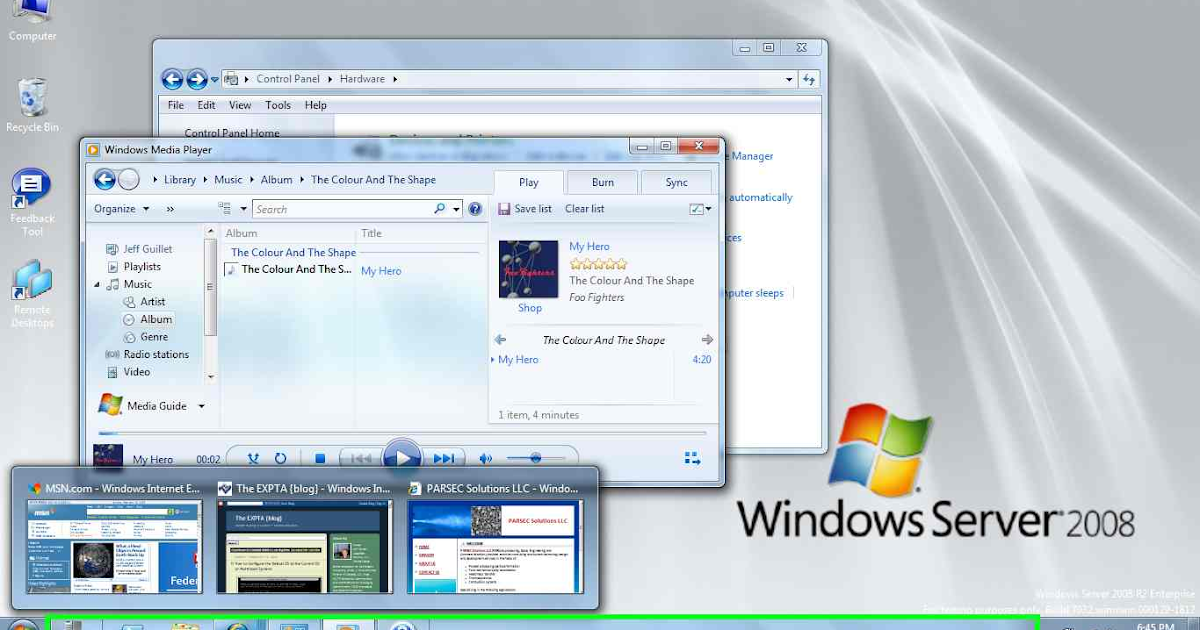Open Control Panel Home link
Screen dimensions: 1200x630
pyautogui.click(x=232, y=133)
